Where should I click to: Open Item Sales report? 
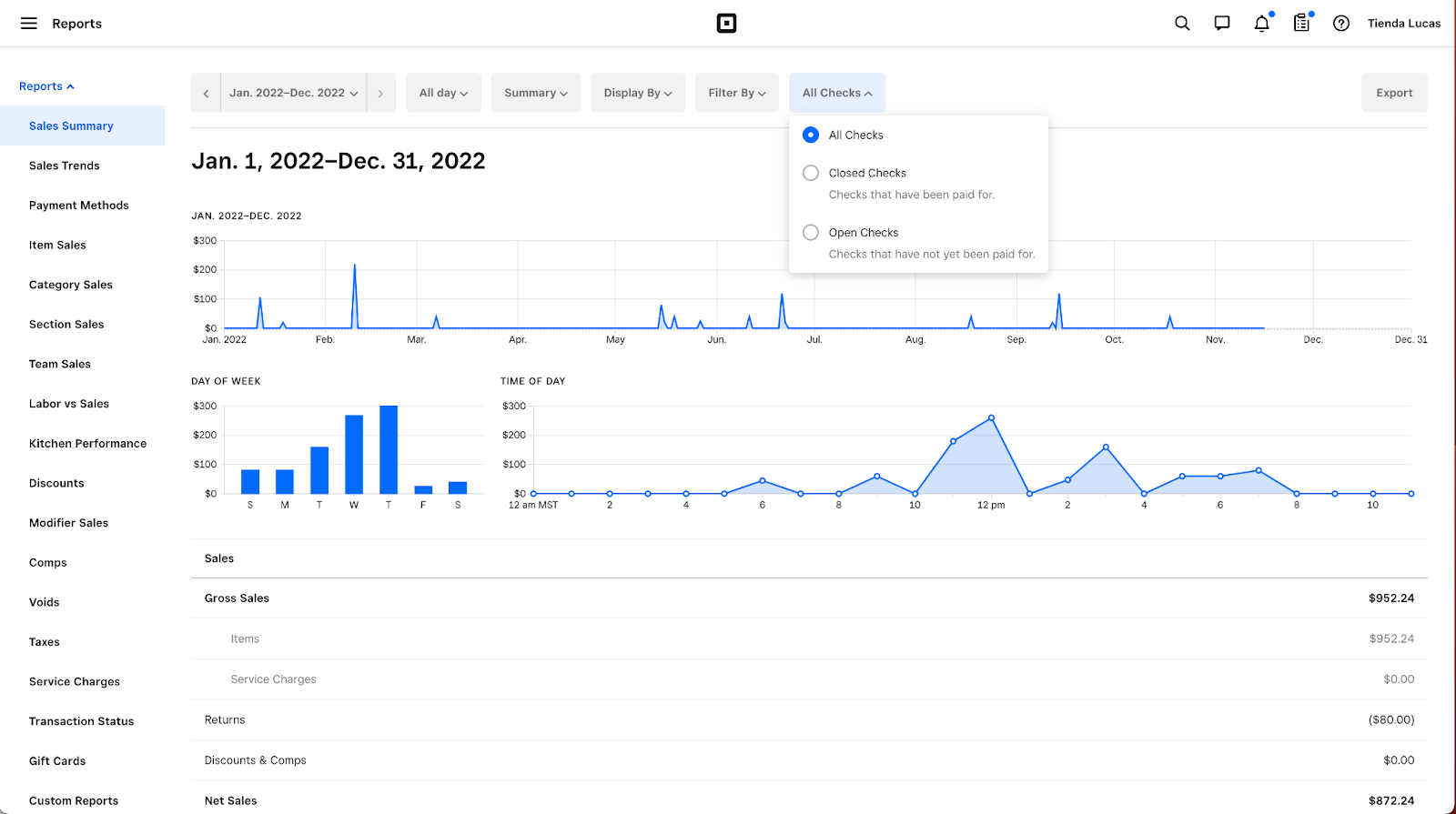(x=57, y=245)
